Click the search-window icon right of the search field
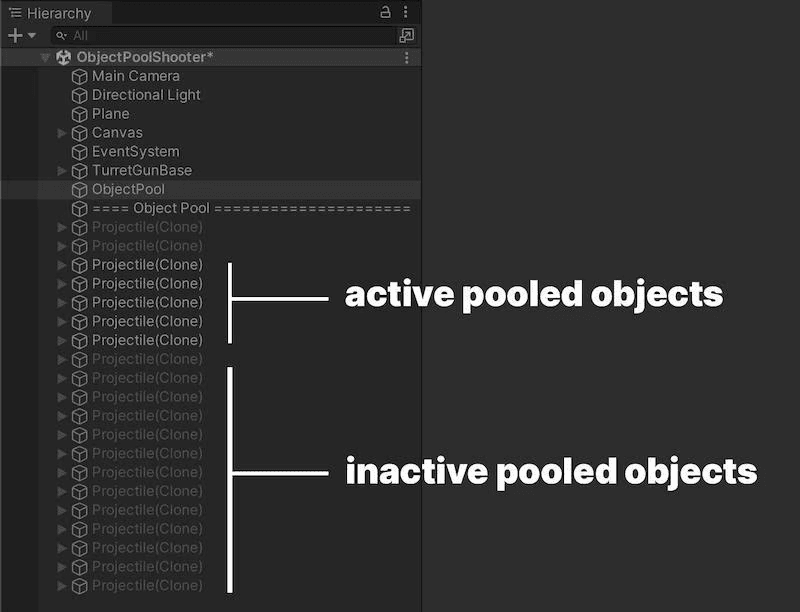Screen dimensions: 800x612 tap(406, 35)
